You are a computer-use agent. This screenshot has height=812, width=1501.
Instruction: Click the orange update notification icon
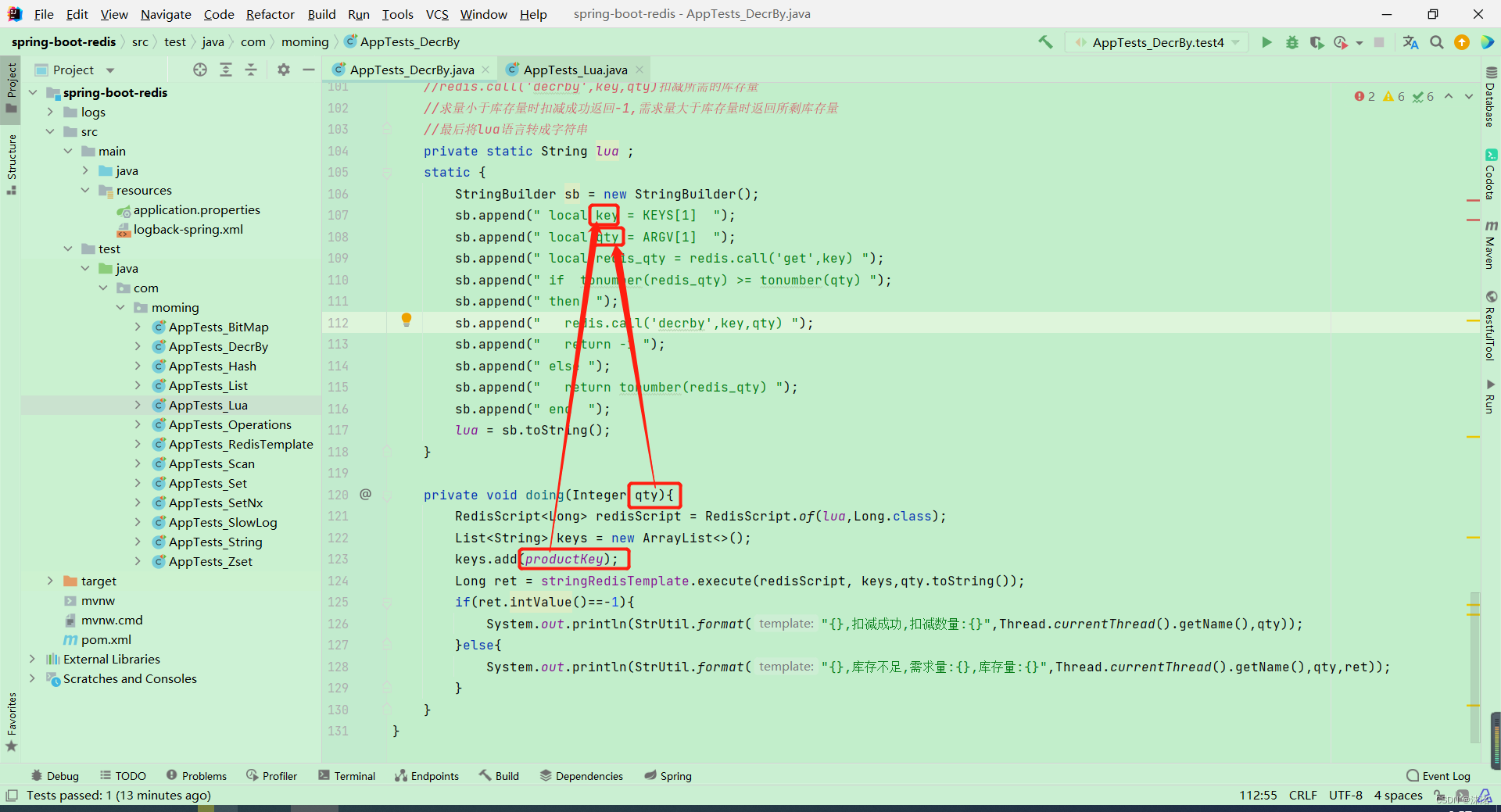tap(1462, 42)
